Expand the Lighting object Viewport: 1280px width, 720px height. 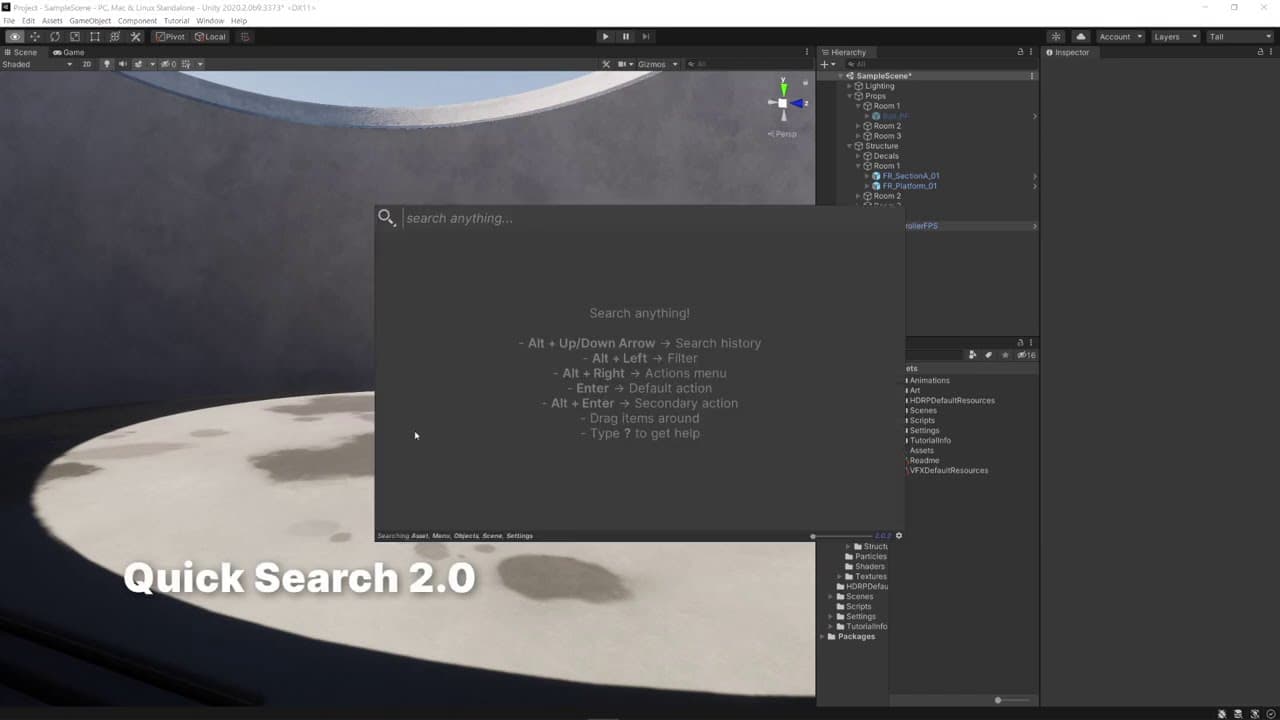coord(850,86)
